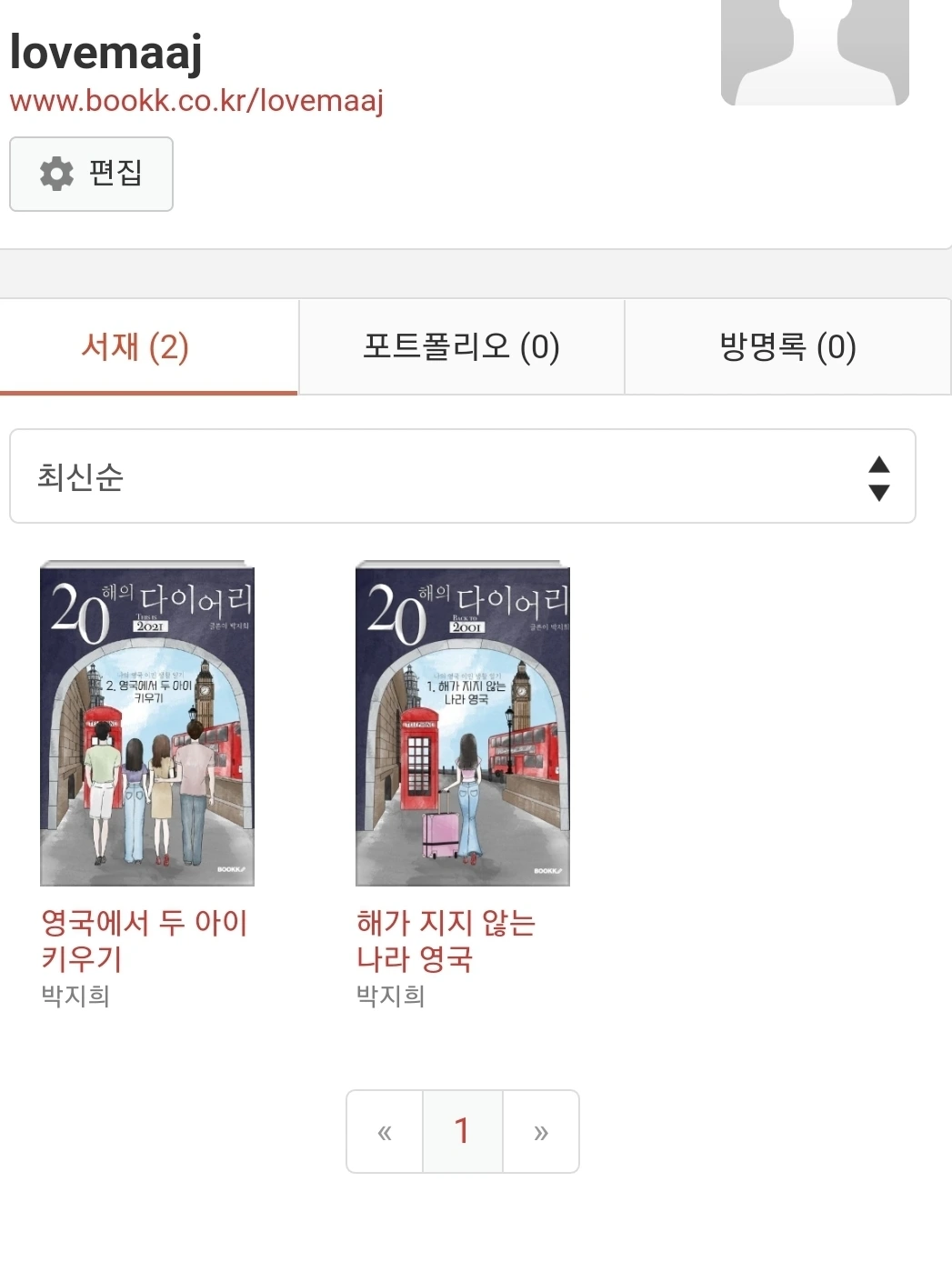Click the lovemaaj username heading
The image size is (952, 1272).
click(x=105, y=53)
